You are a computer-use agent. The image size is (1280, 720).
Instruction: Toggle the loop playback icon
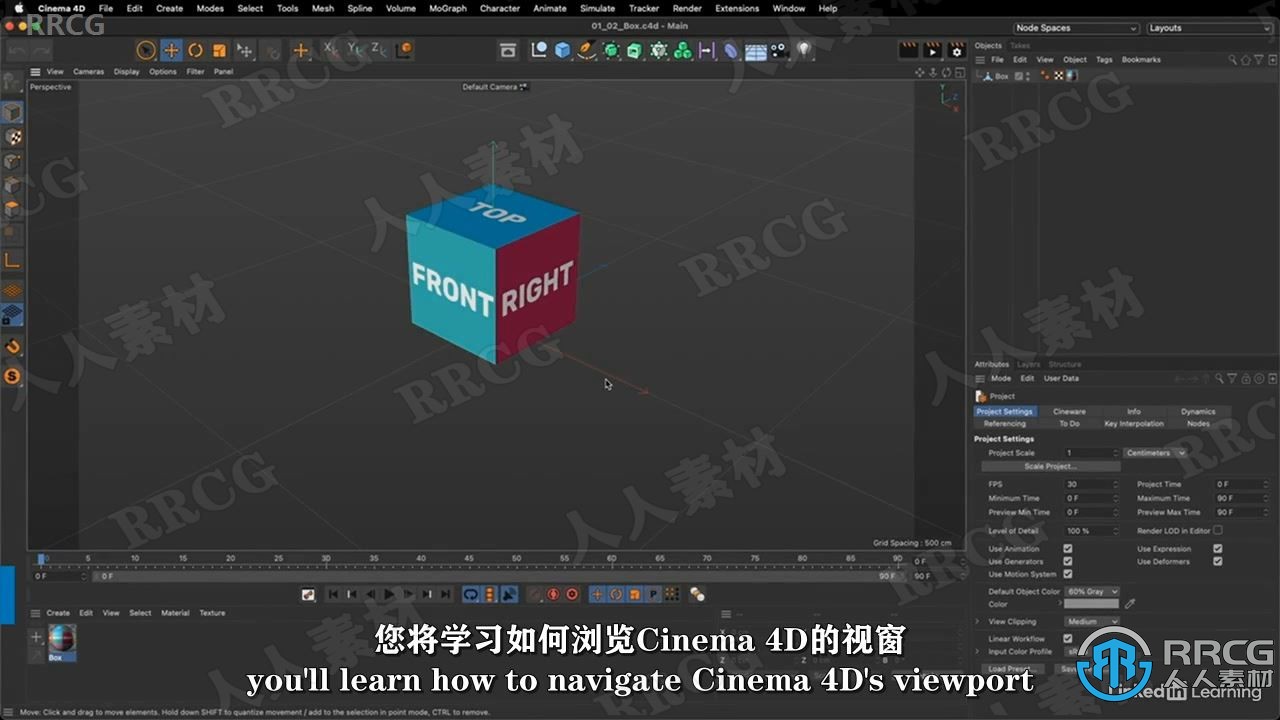pos(471,594)
